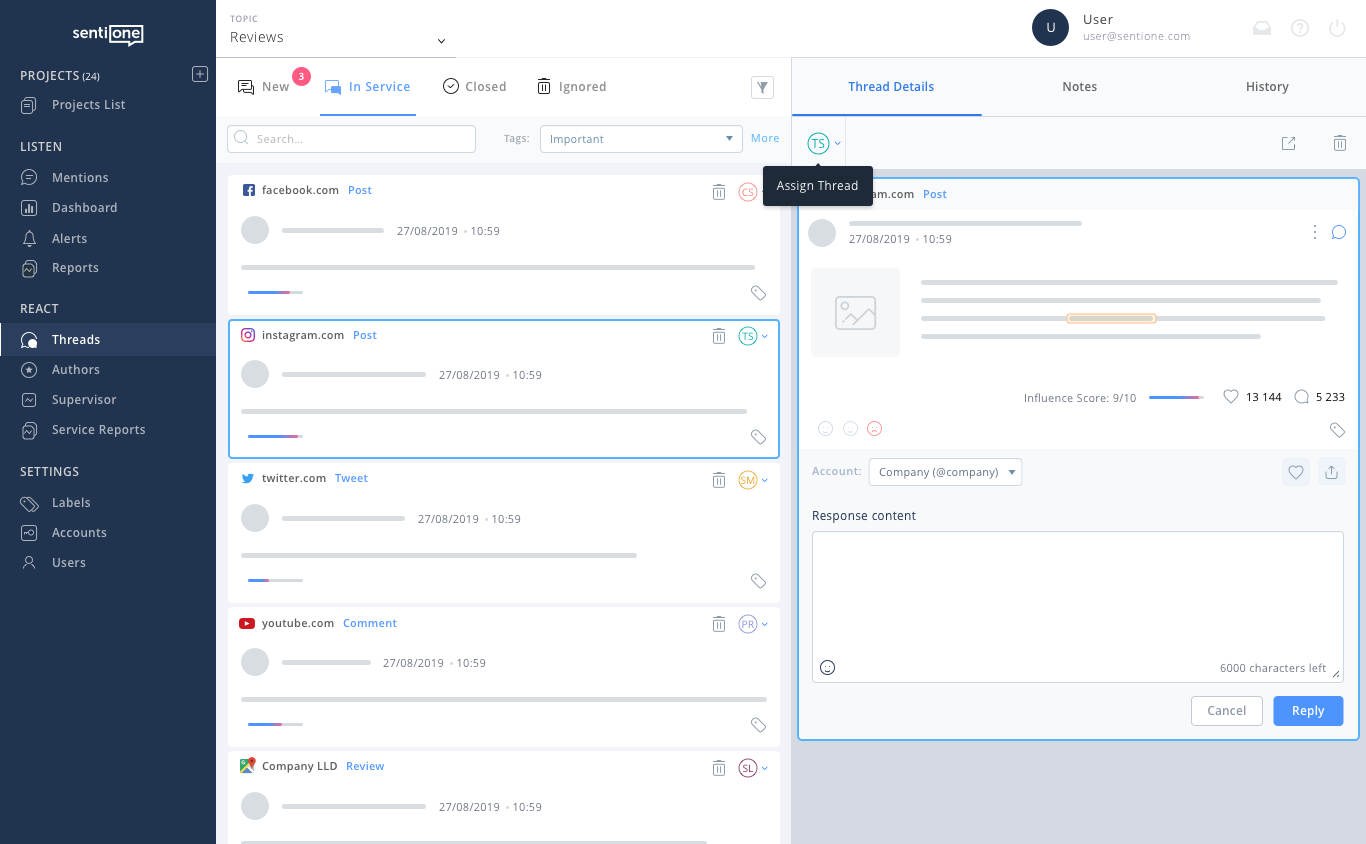The height and width of the screenshot is (844, 1366).
Task: Add a new project with the plus icon
Action: 199,73
